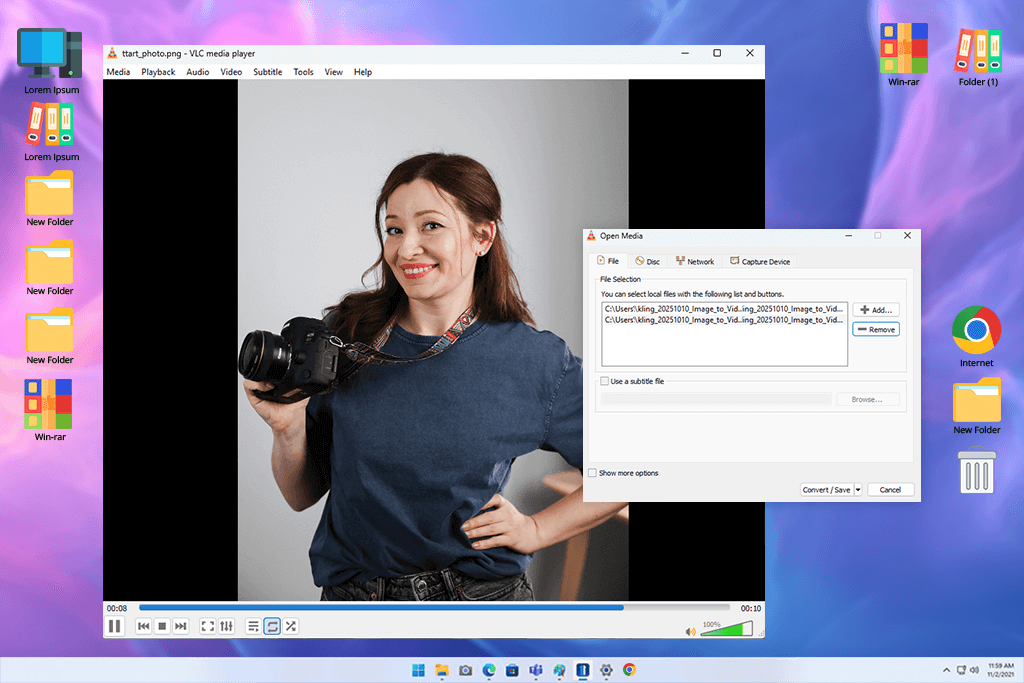This screenshot has height=683, width=1024.
Task: Toggle the loop repeat button
Action: (x=272, y=626)
